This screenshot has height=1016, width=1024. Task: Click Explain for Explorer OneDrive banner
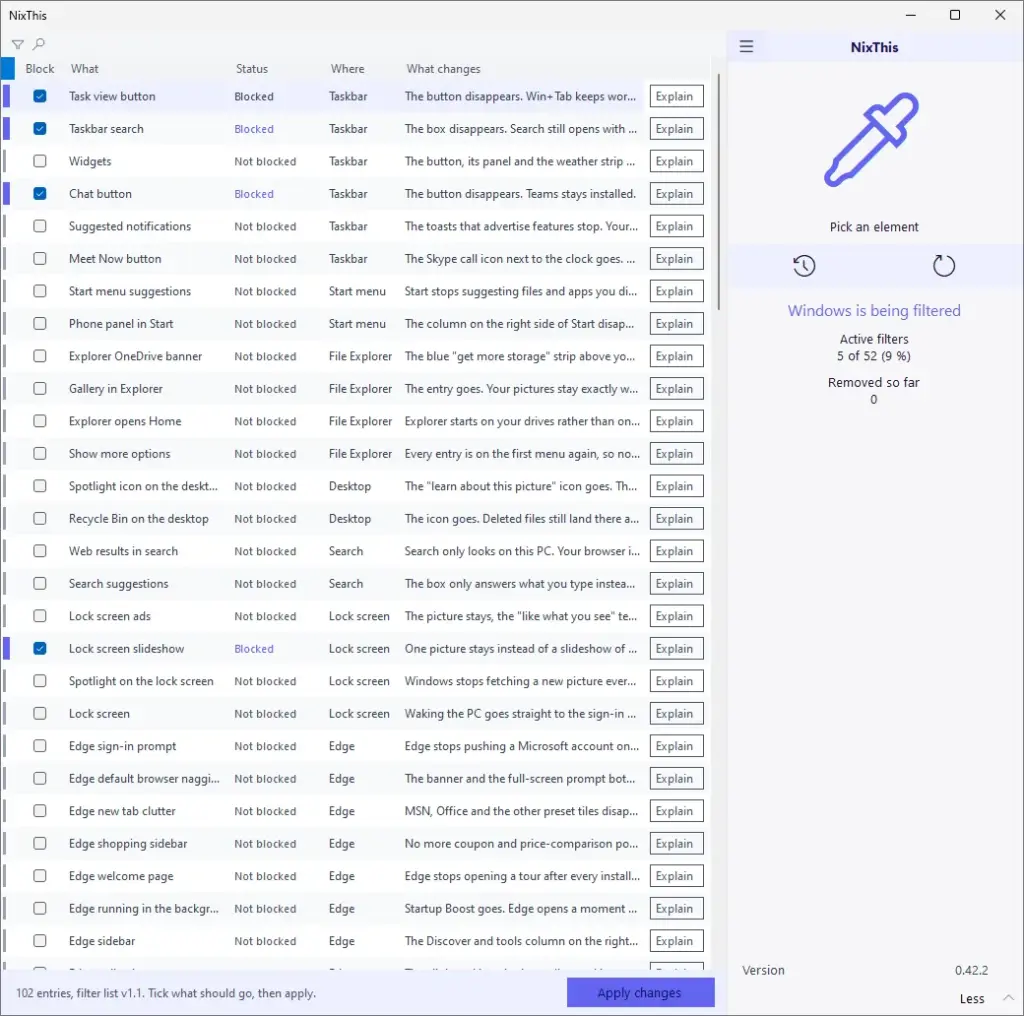point(676,356)
